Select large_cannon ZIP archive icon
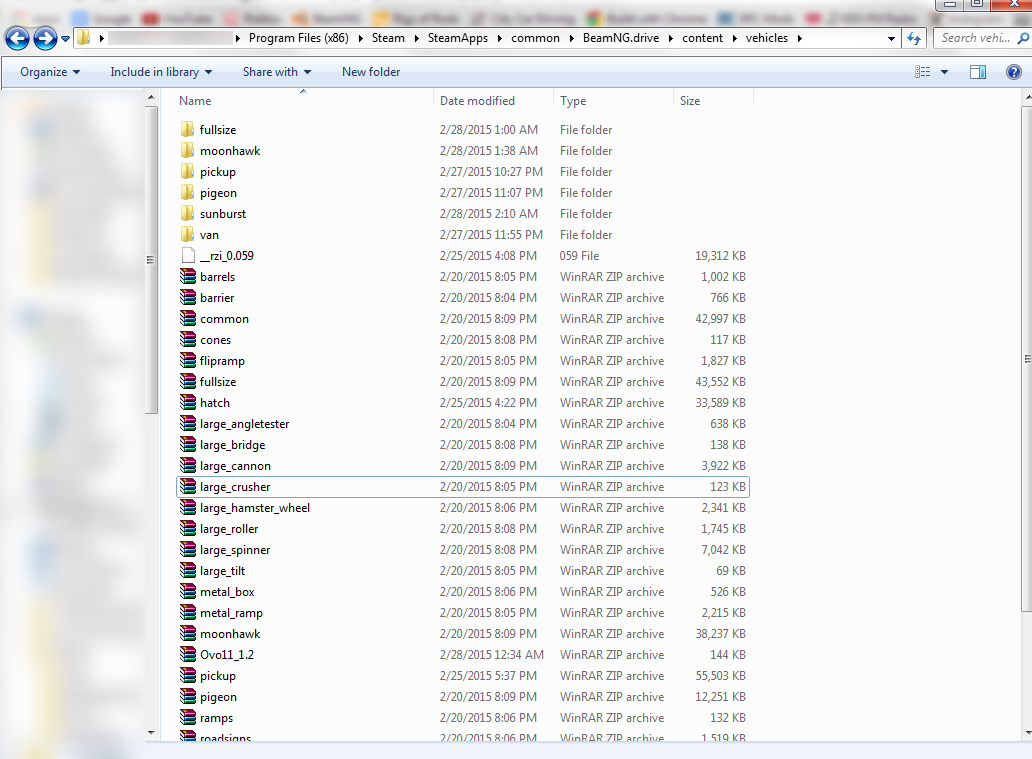 click(x=188, y=465)
